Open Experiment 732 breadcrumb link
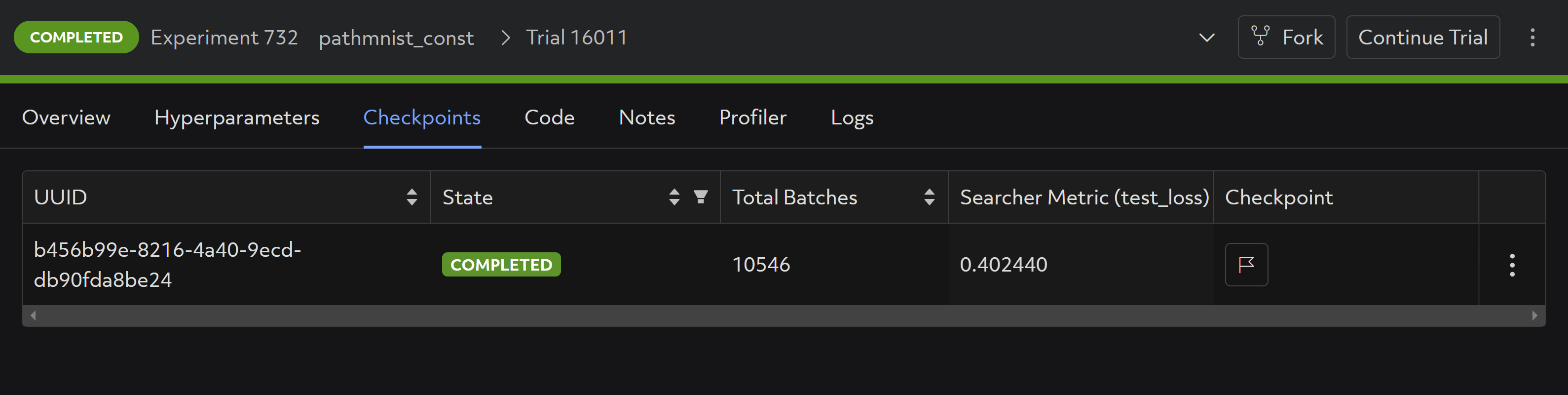1568x395 pixels. click(224, 38)
